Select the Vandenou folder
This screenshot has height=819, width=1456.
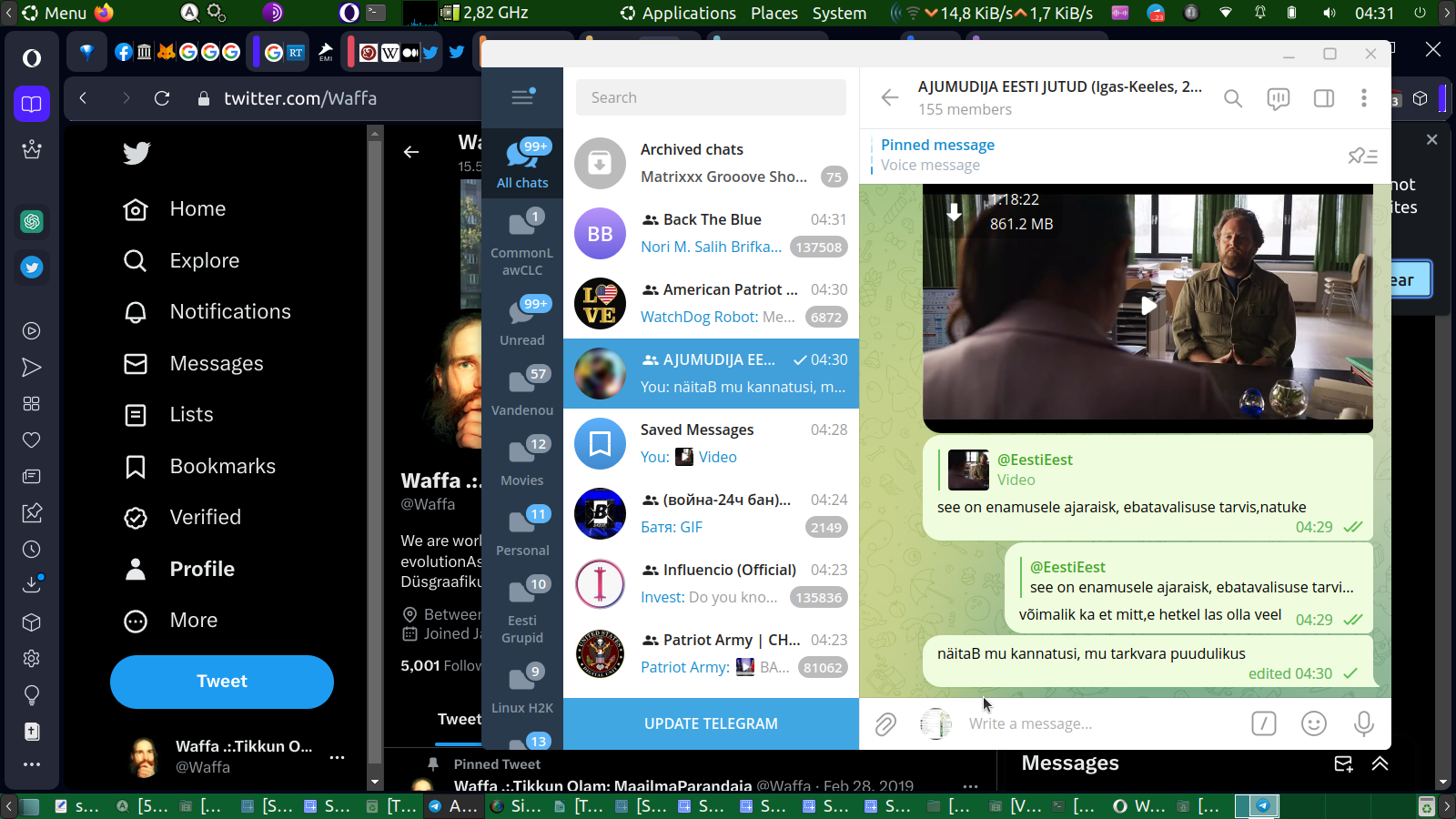point(522,391)
